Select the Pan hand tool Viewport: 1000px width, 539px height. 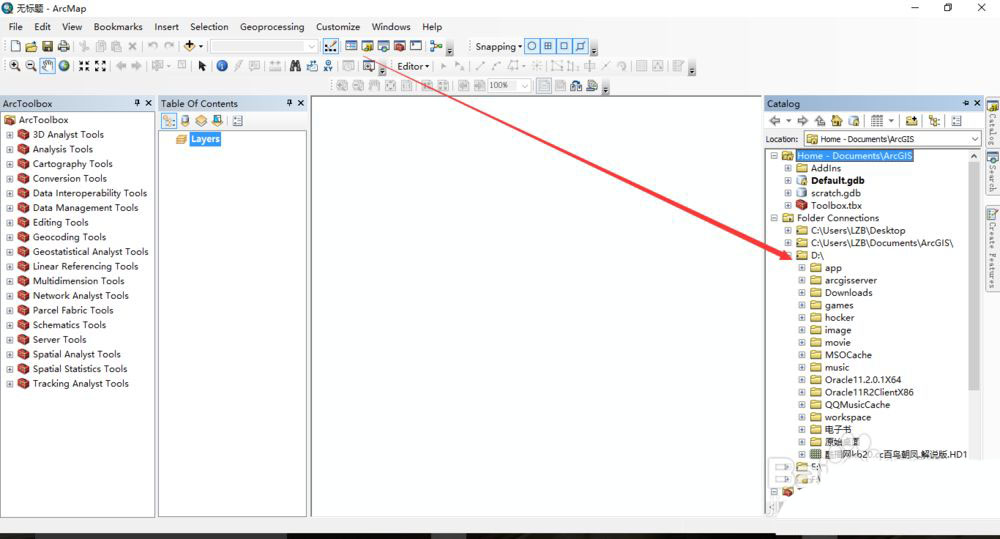pyautogui.click(x=47, y=66)
